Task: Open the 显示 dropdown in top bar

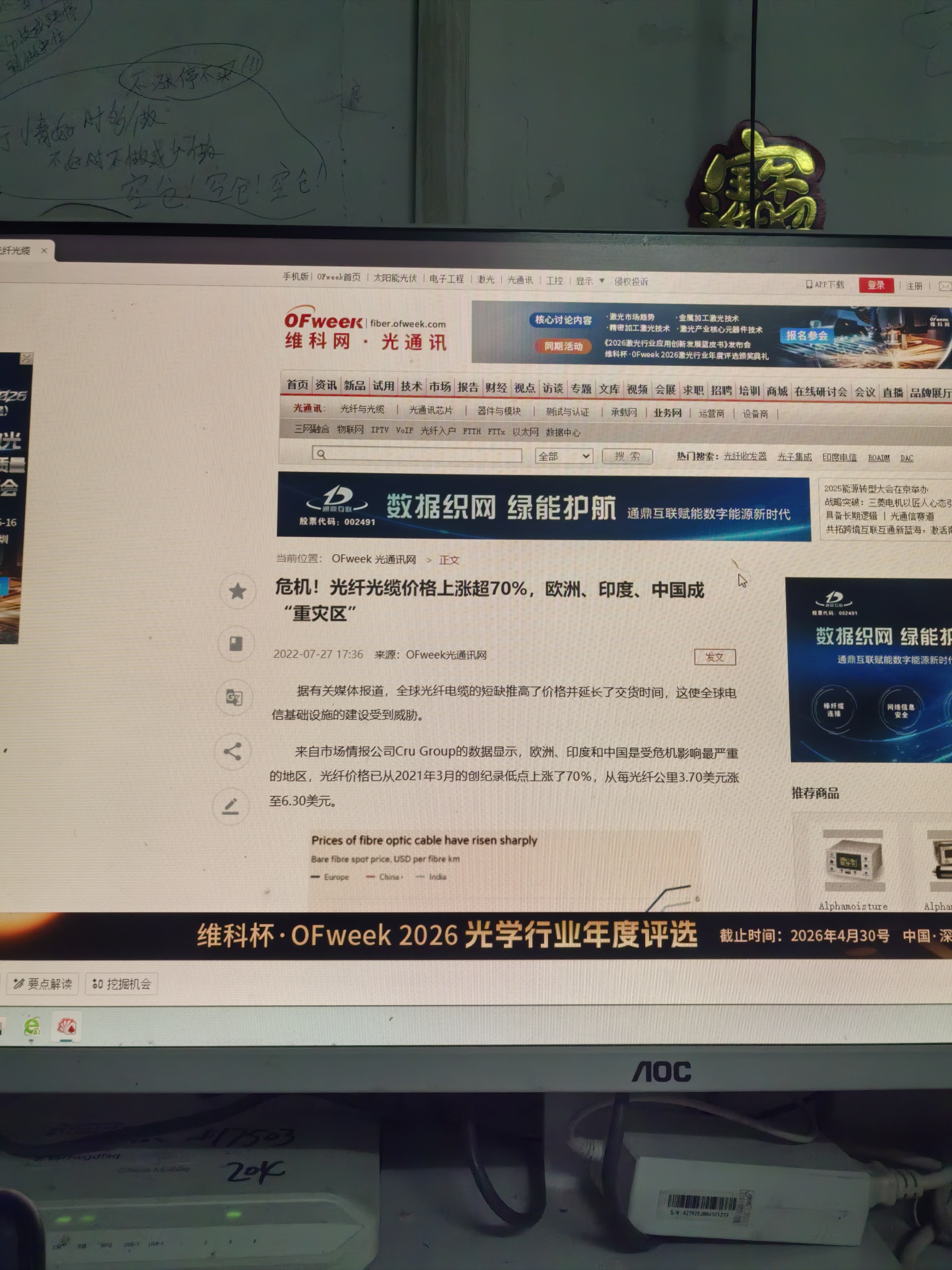Action: (590, 281)
